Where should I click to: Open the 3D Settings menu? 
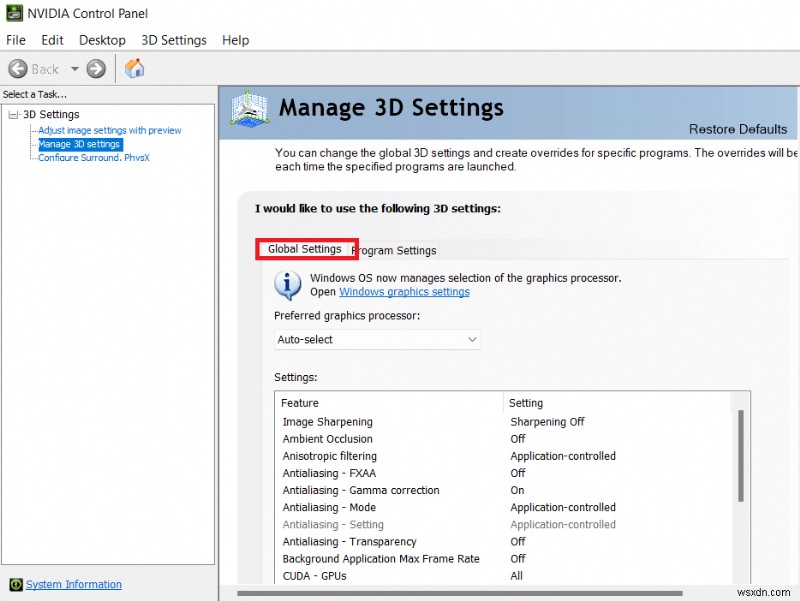point(173,40)
